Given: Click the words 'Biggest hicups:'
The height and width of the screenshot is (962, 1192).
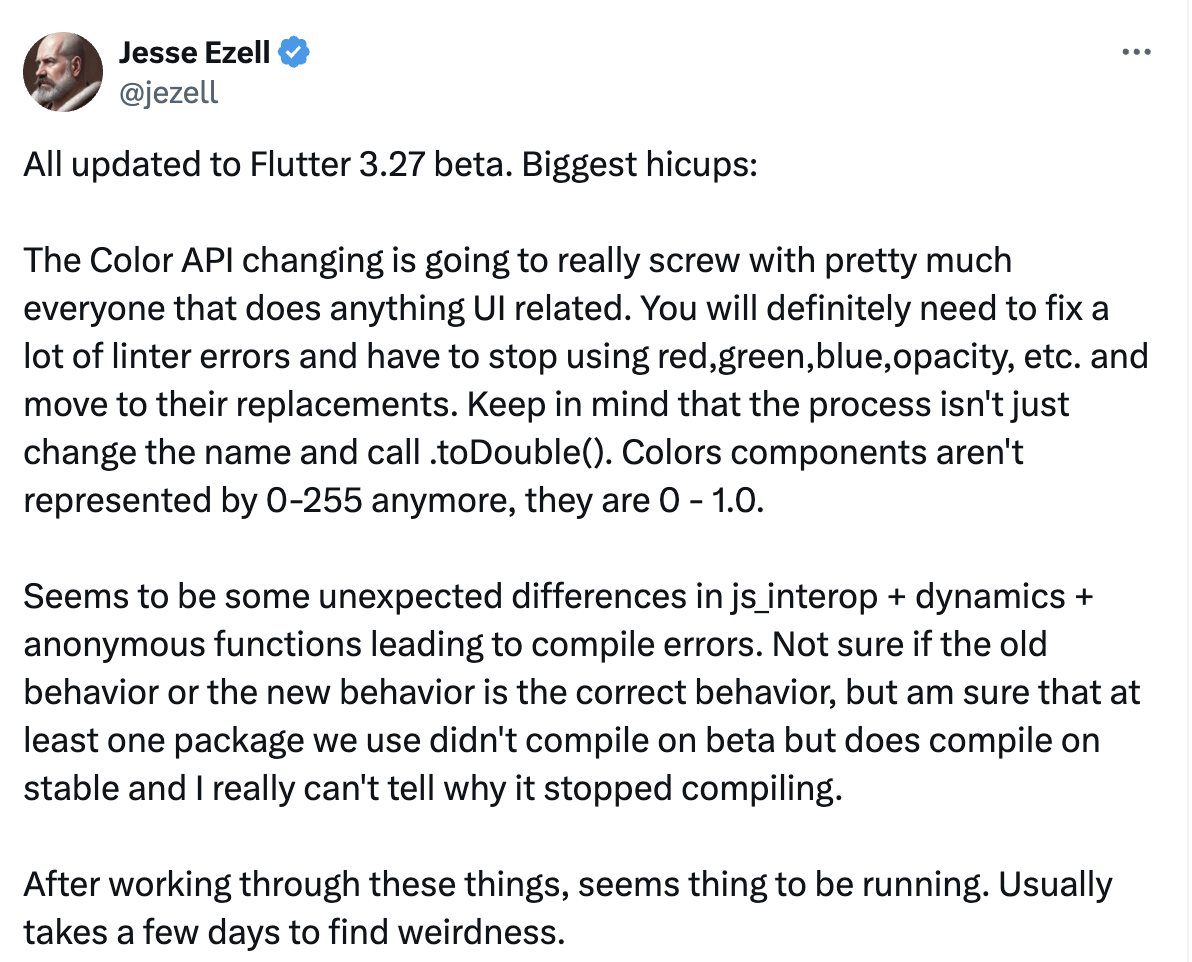Looking at the screenshot, I should 640,164.
